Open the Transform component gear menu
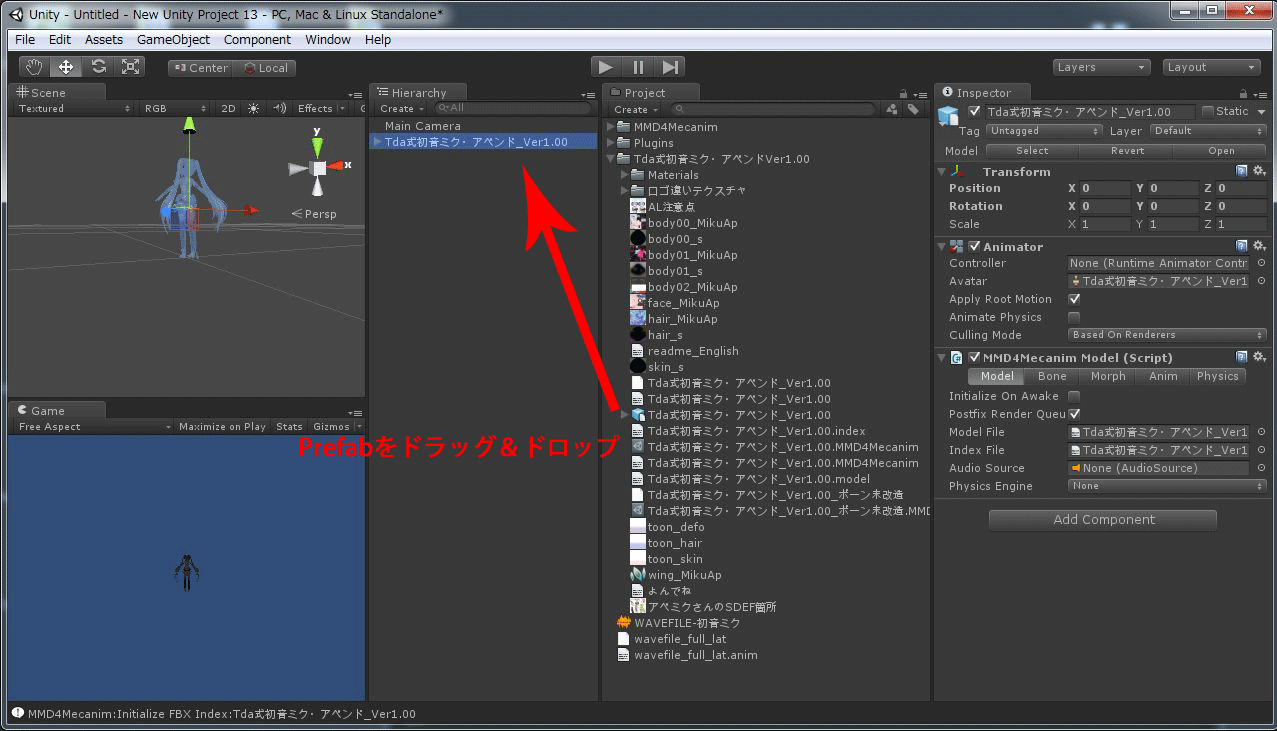 coord(1259,171)
